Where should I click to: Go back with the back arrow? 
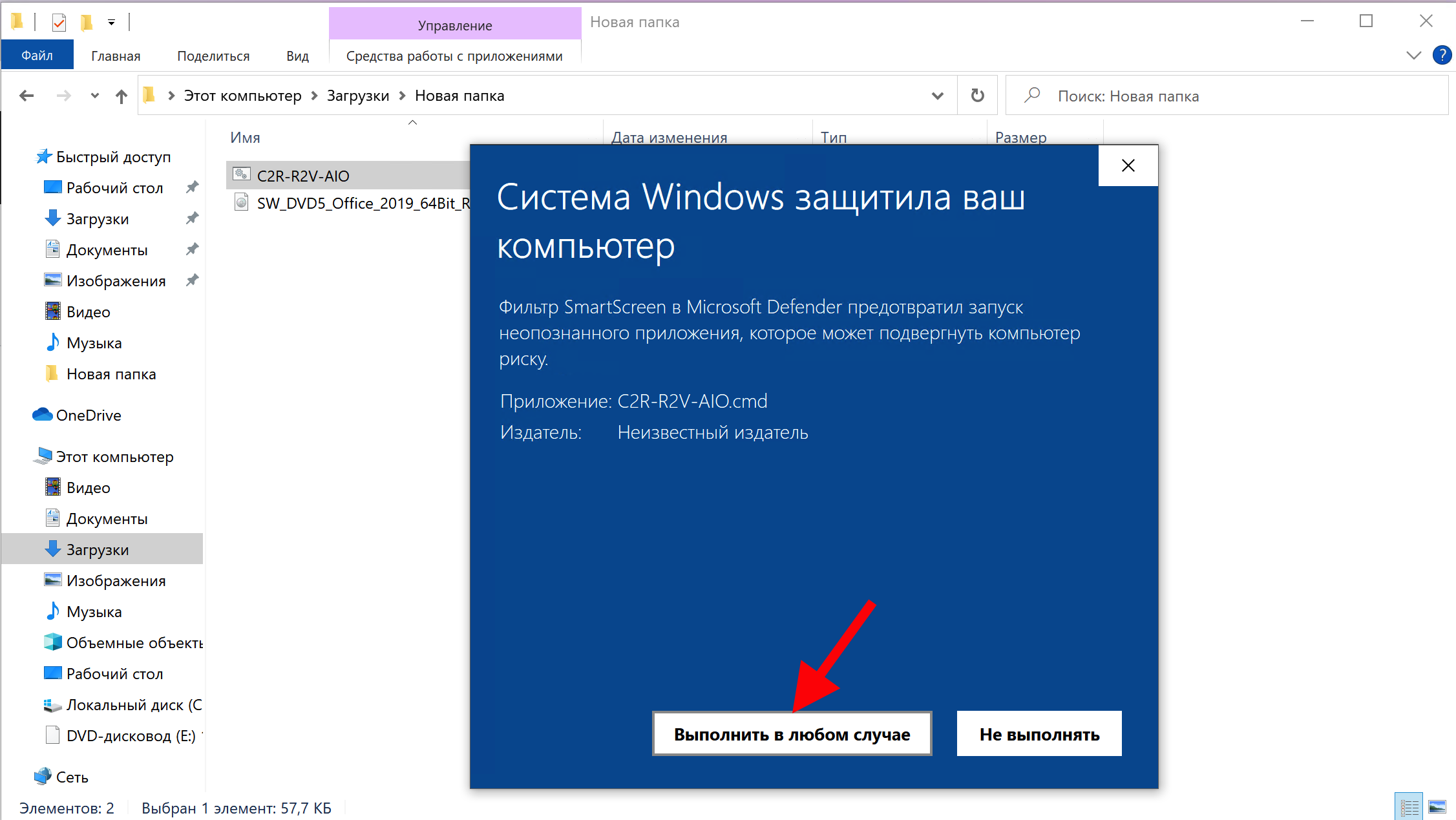coord(26,96)
